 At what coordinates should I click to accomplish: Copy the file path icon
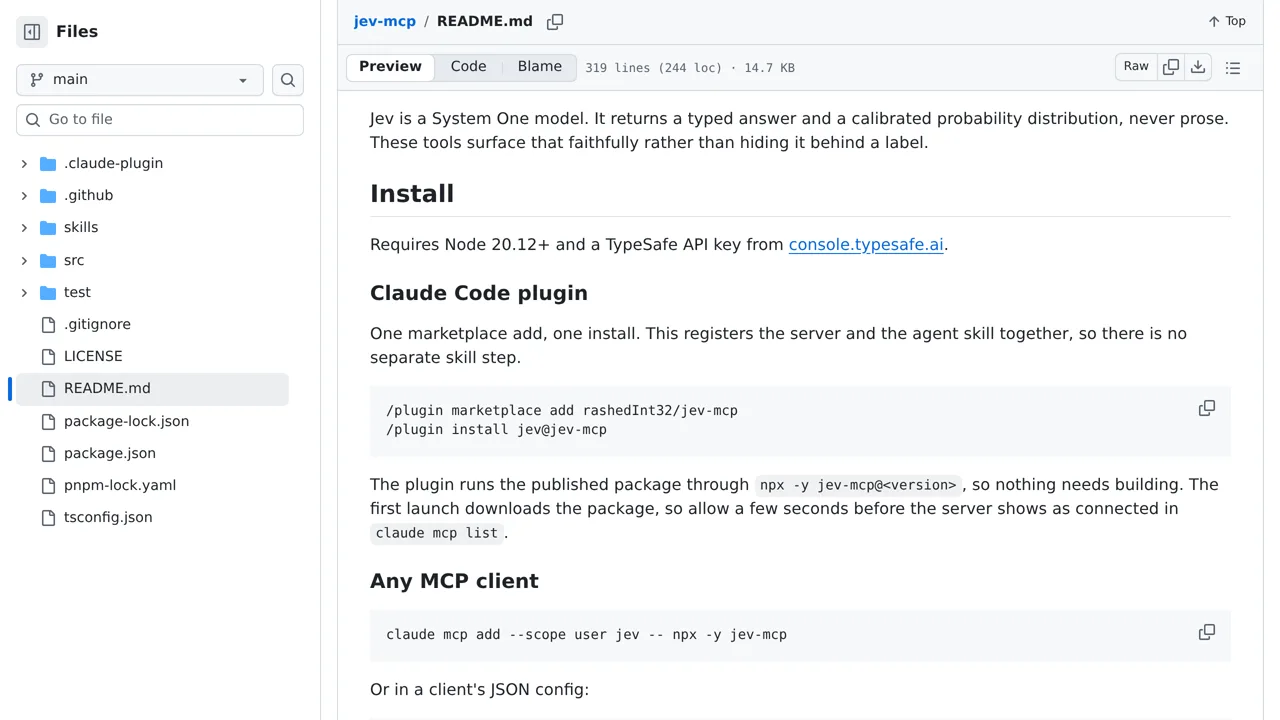(x=555, y=22)
